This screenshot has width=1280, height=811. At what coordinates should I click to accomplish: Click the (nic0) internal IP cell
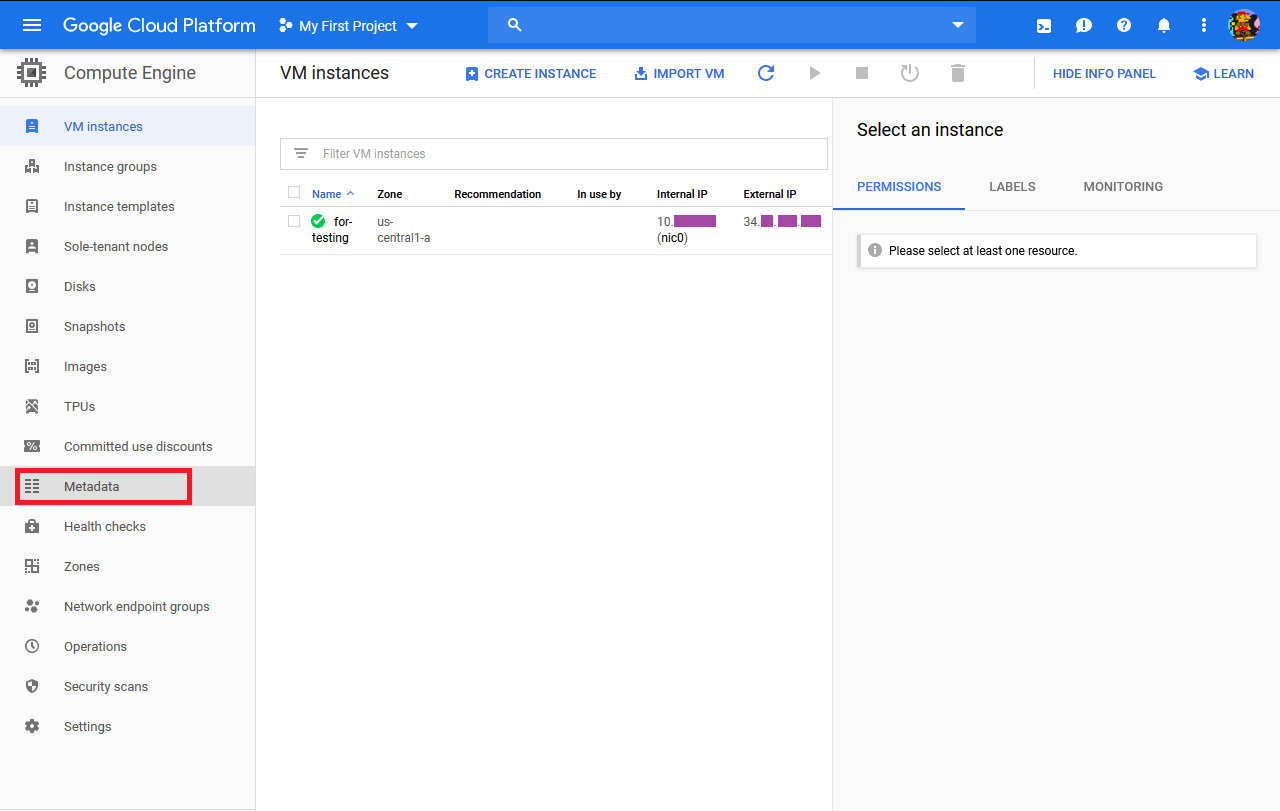point(673,238)
